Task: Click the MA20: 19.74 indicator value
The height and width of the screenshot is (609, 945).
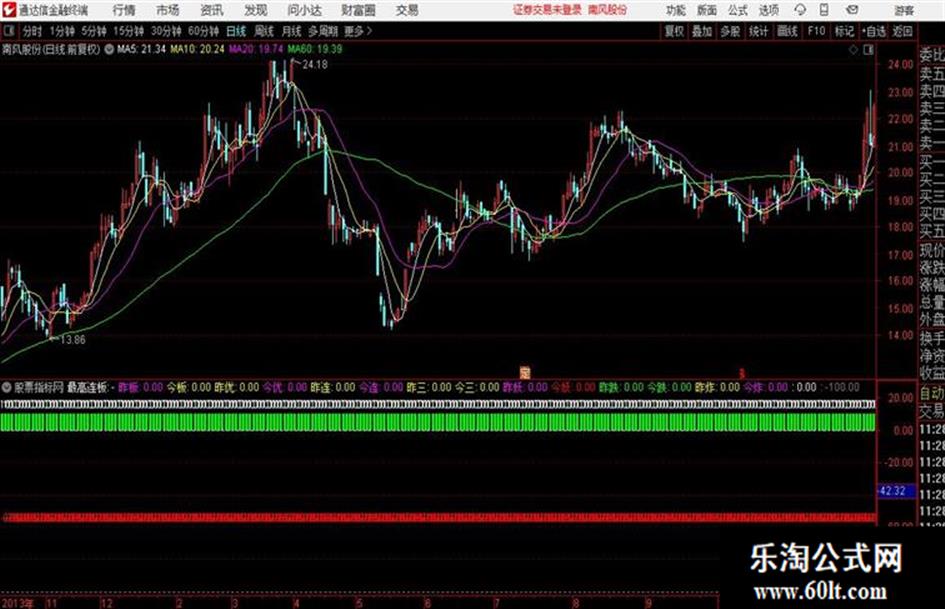Action: click(256, 49)
